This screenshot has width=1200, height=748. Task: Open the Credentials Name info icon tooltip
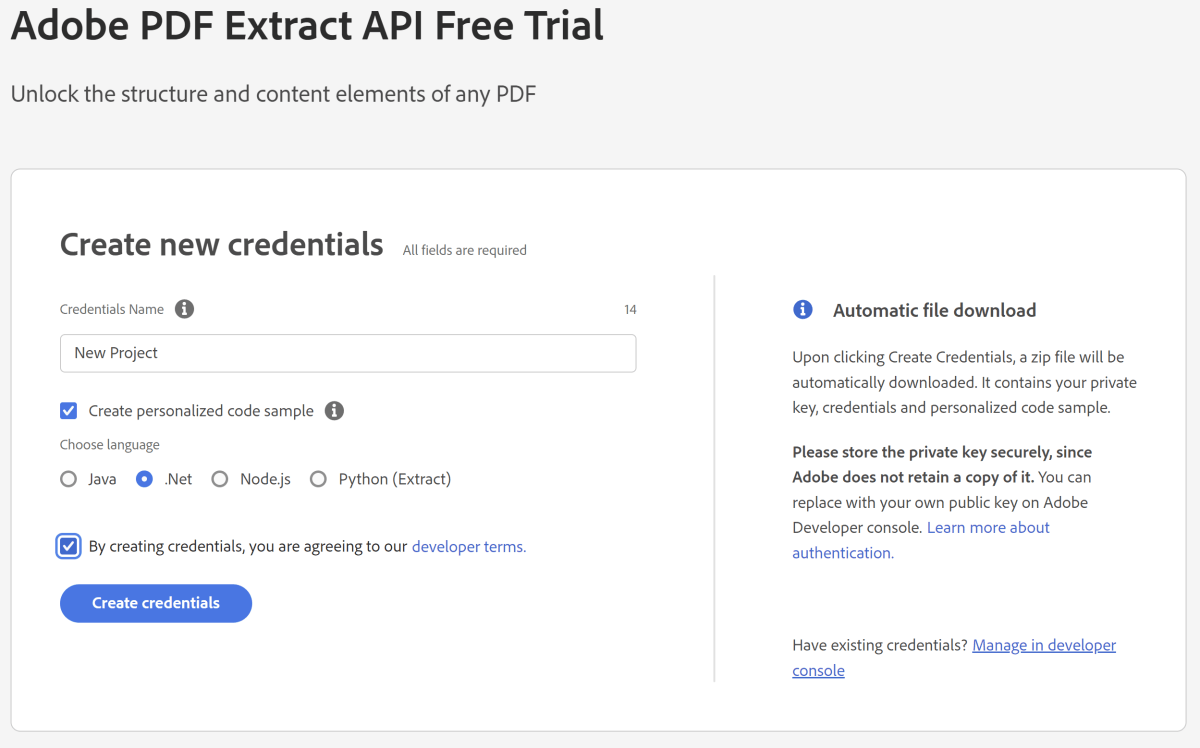(x=184, y=309)
